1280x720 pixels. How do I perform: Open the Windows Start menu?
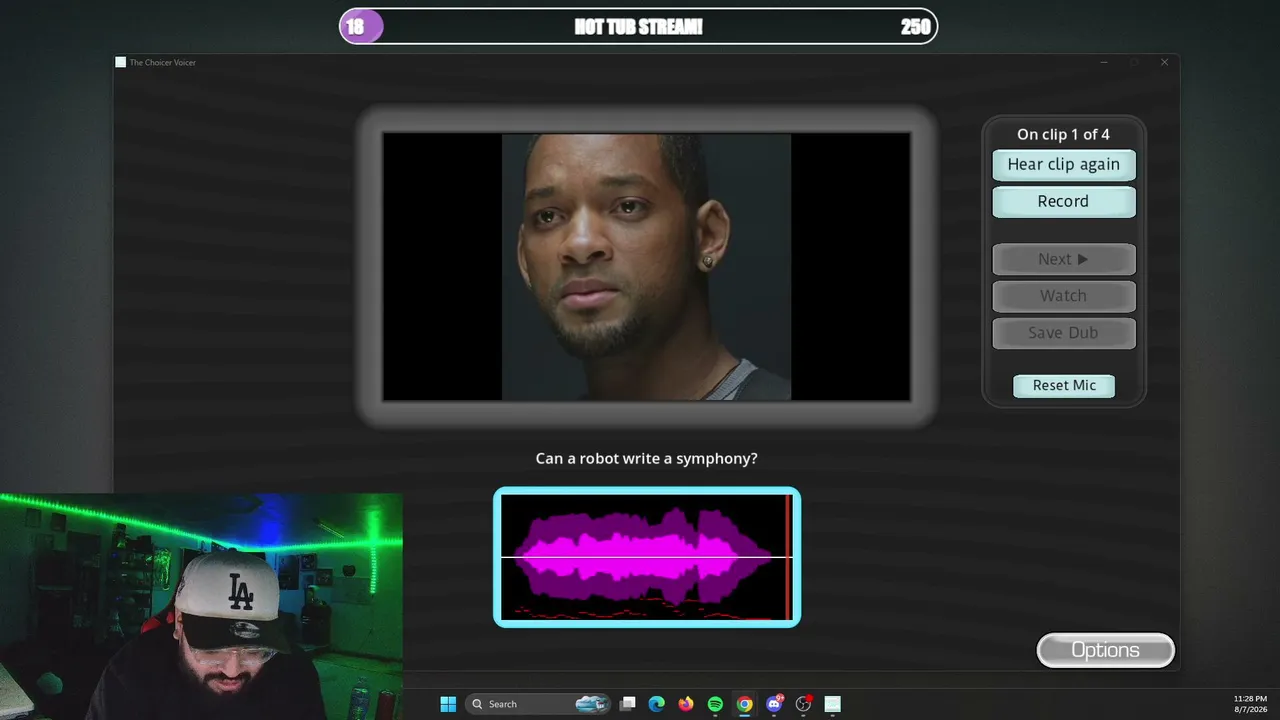tap(448, 704)
